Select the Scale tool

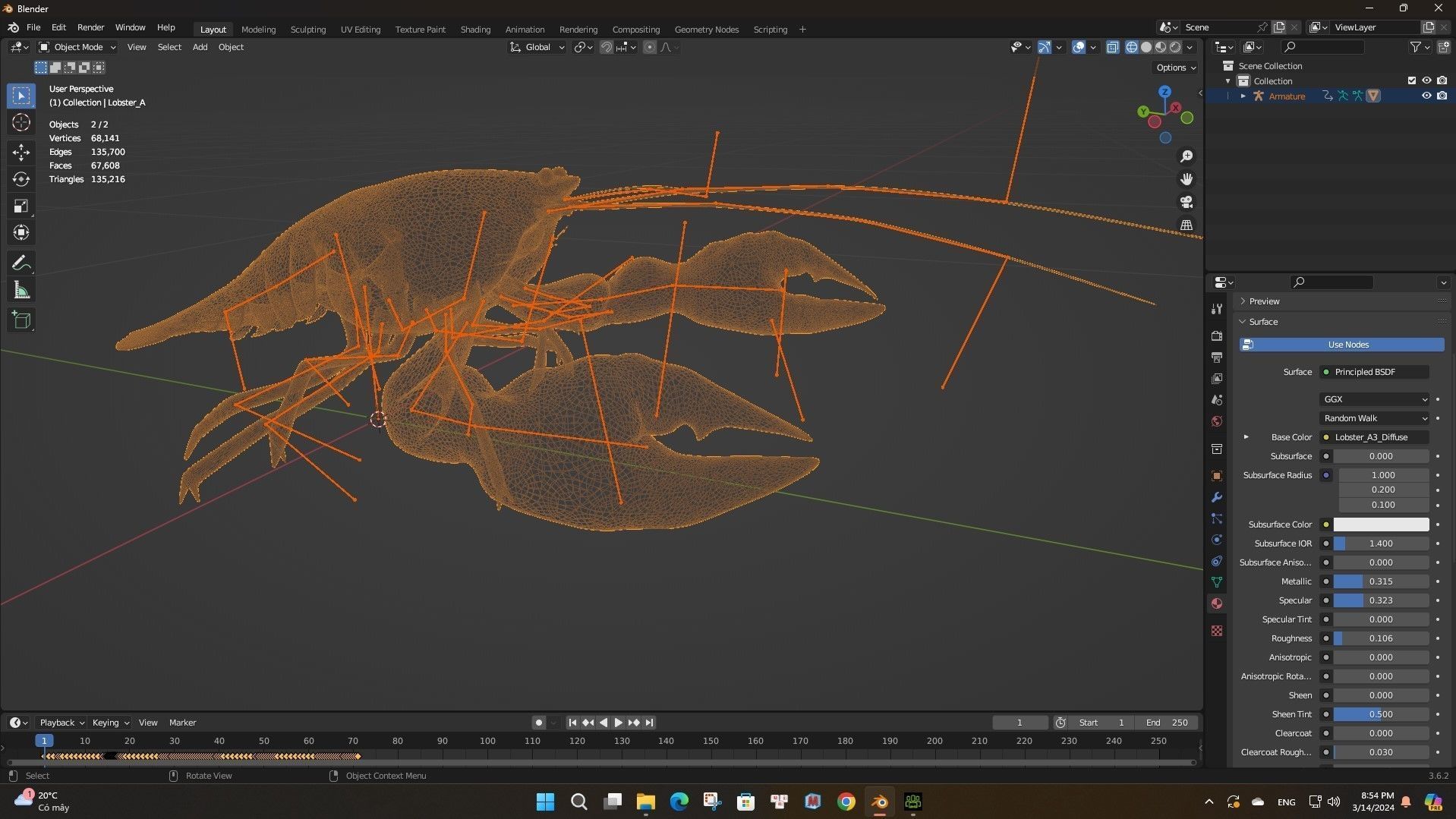point(21,206)
